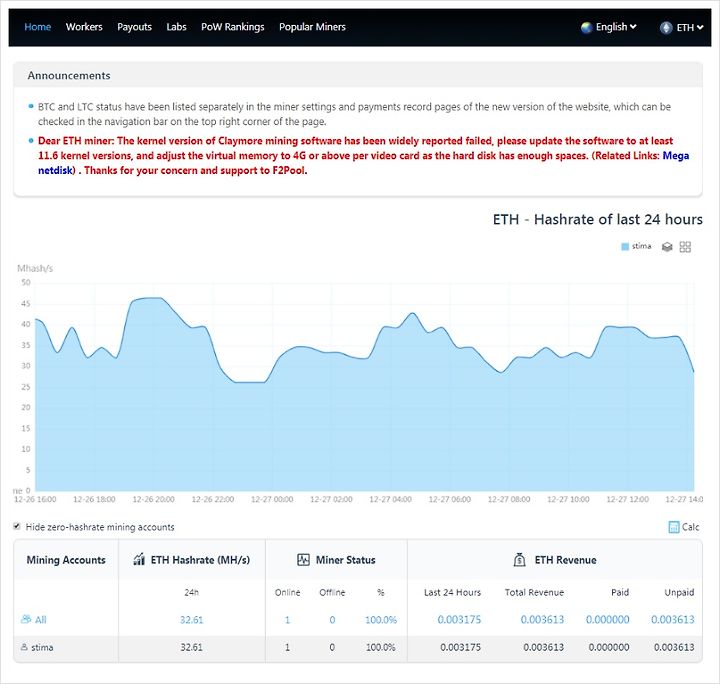Click the ETH Revenue money bag icon

coord(519,560)
